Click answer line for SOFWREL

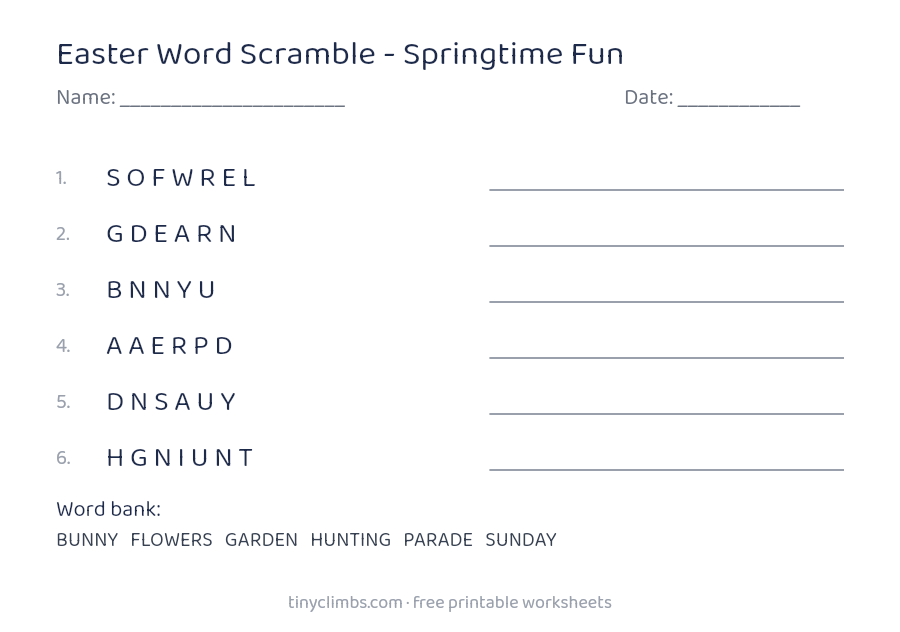[x=666, y=189]
